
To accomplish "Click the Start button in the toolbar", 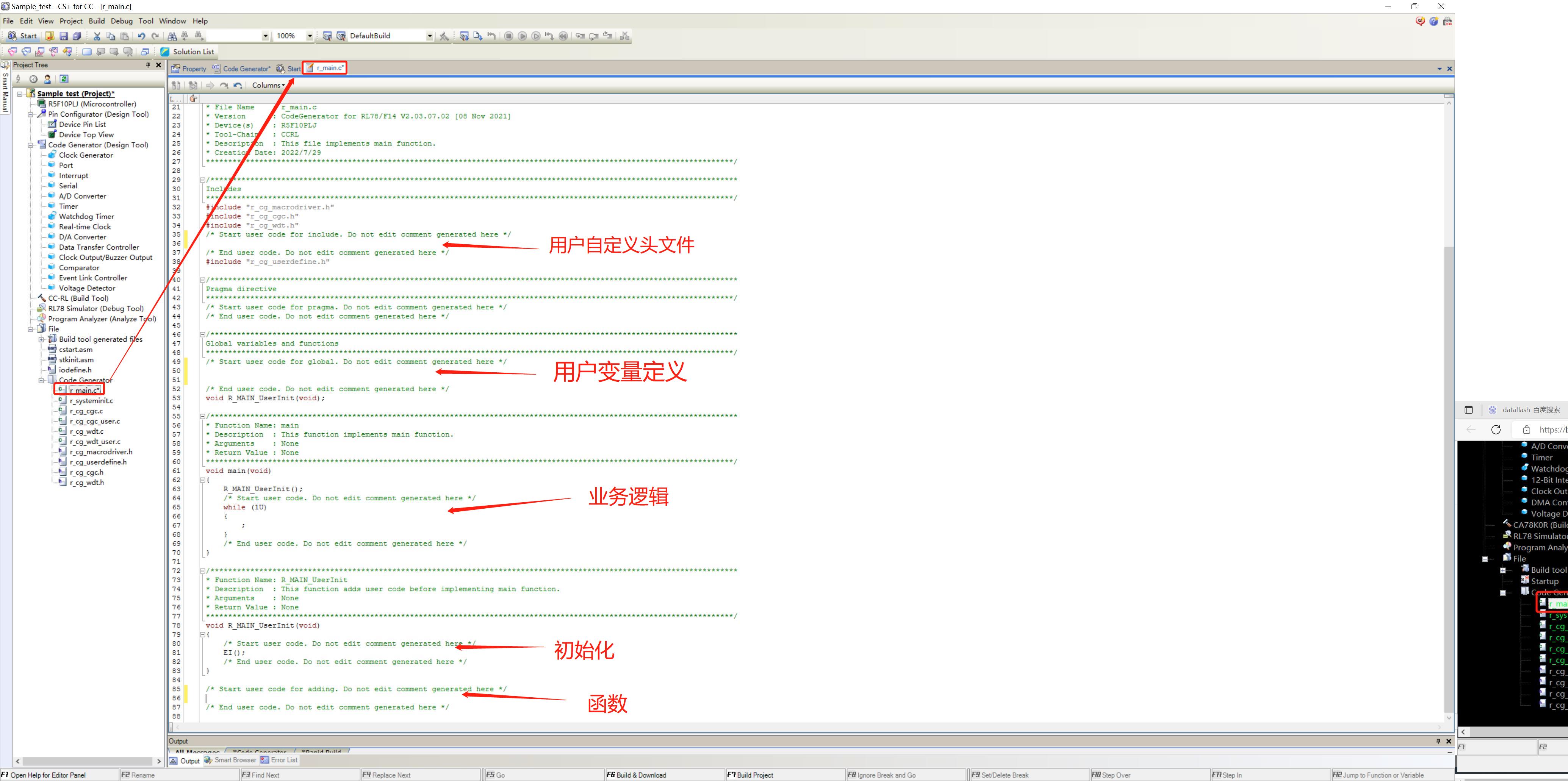I will click(22, 36).
